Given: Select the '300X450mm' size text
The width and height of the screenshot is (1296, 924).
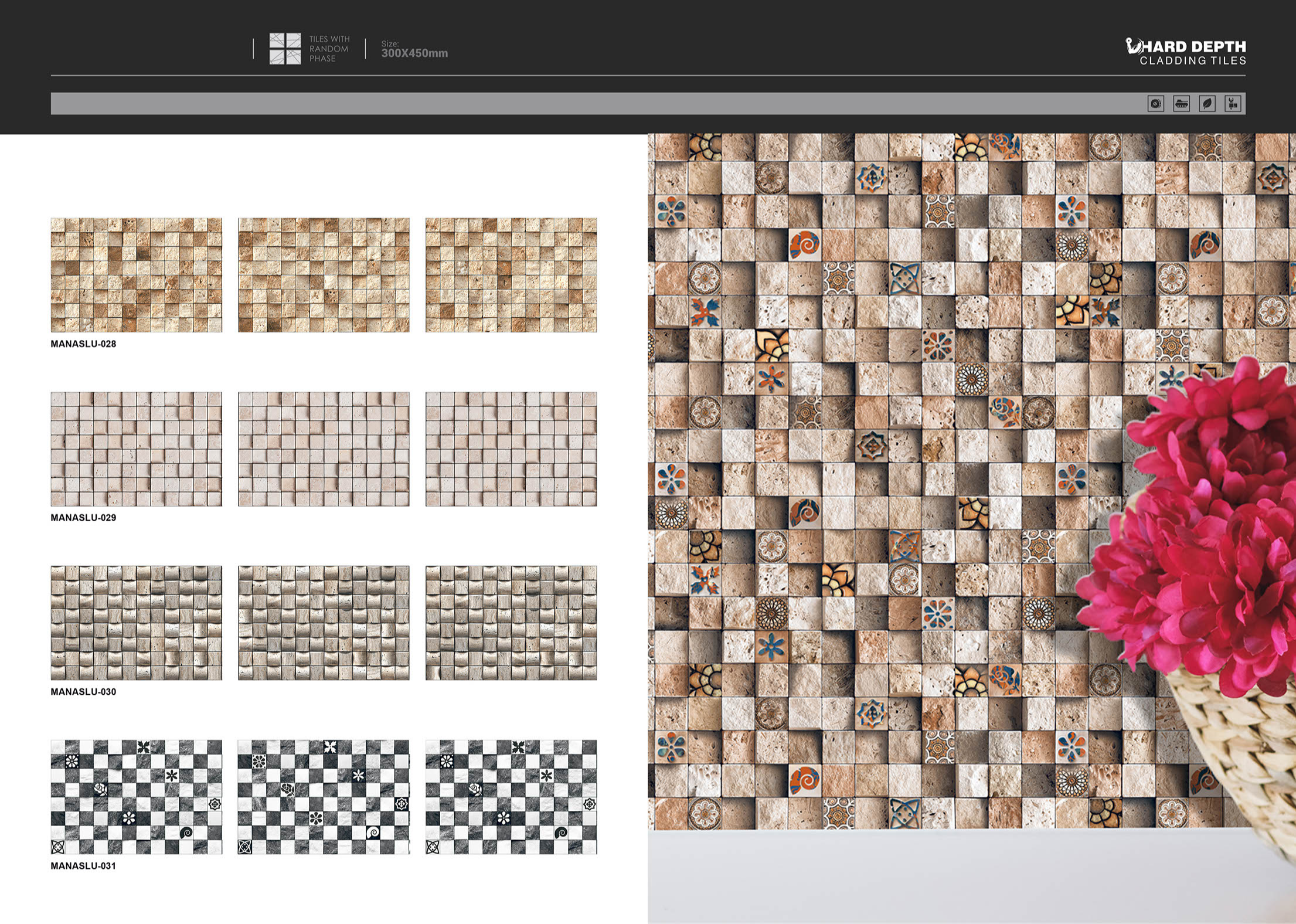Looking at the screenshot, I should pos(414,53).
